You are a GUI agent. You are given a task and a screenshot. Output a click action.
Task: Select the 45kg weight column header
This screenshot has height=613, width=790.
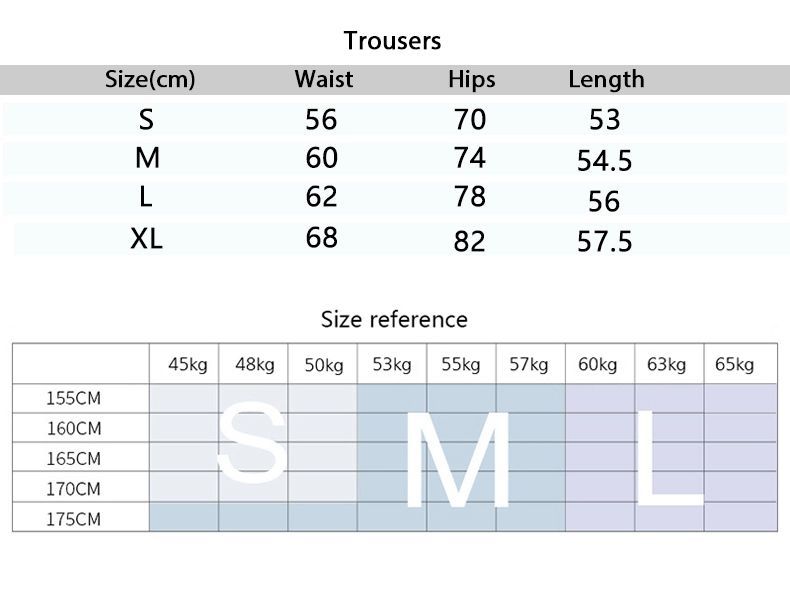[187, 364]
